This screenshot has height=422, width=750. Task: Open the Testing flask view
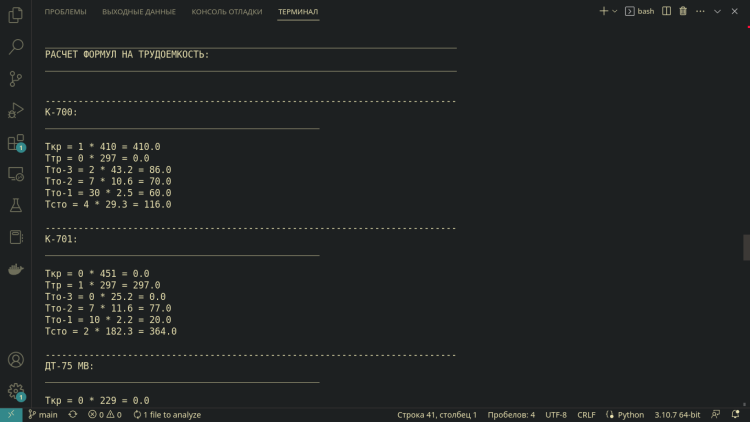pyautogui.click(x=15, y=205)
